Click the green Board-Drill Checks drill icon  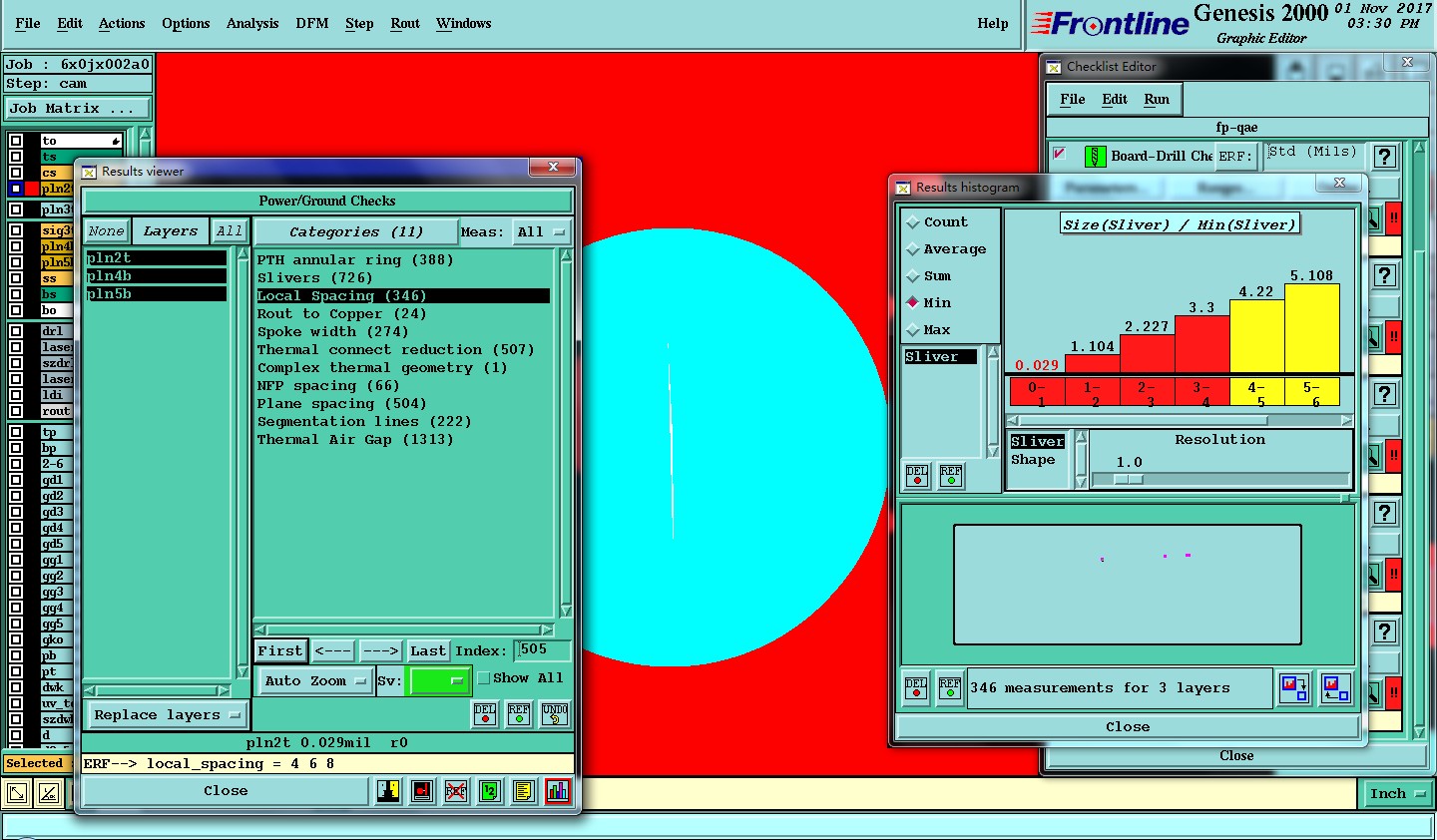[1095, 156]
